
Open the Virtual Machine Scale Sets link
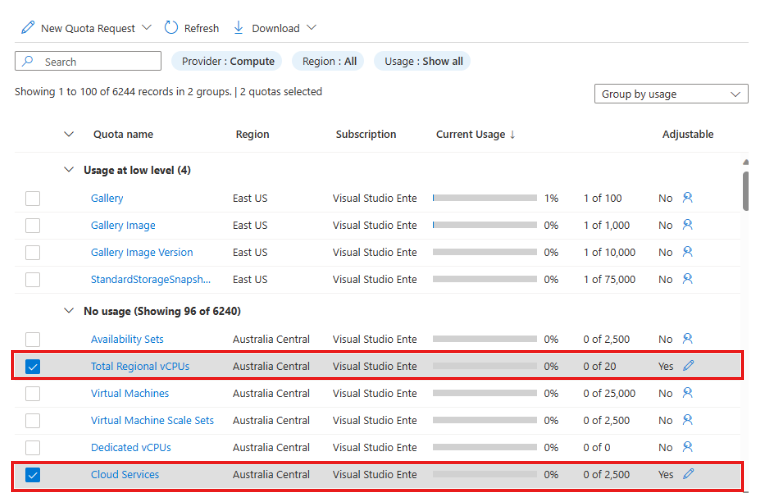(x=152, y=420)
